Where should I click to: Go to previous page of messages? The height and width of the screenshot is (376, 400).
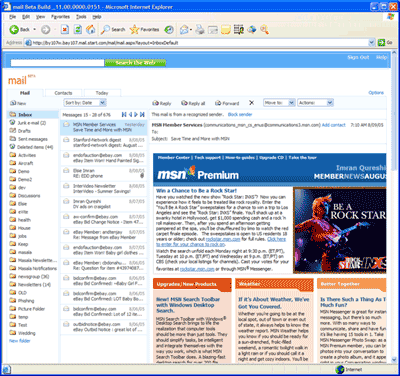(x=130, y=114)
